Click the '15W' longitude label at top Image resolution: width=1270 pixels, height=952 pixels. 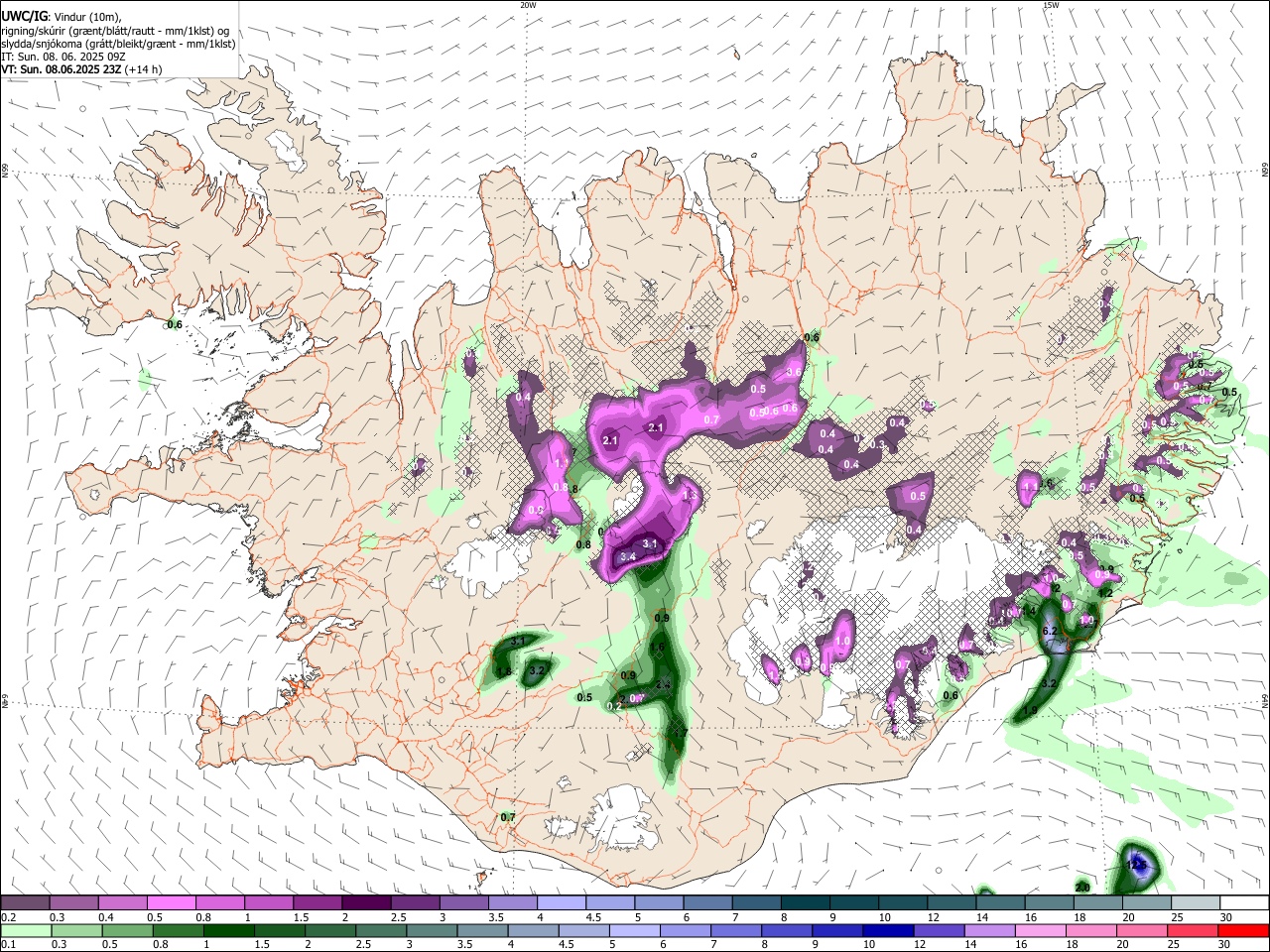tap(1051, 5)
